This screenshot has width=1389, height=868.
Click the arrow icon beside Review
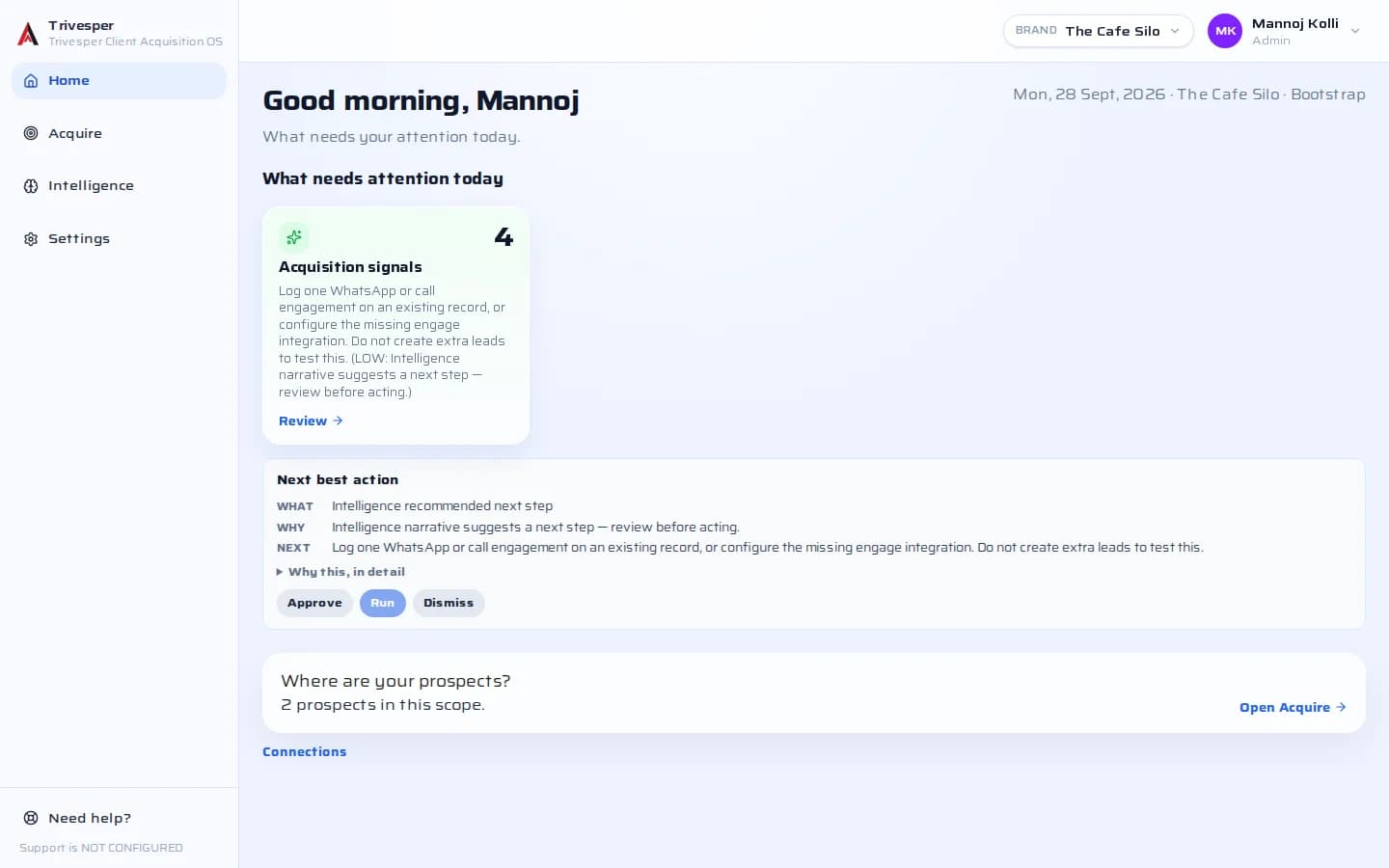(338, 421)
